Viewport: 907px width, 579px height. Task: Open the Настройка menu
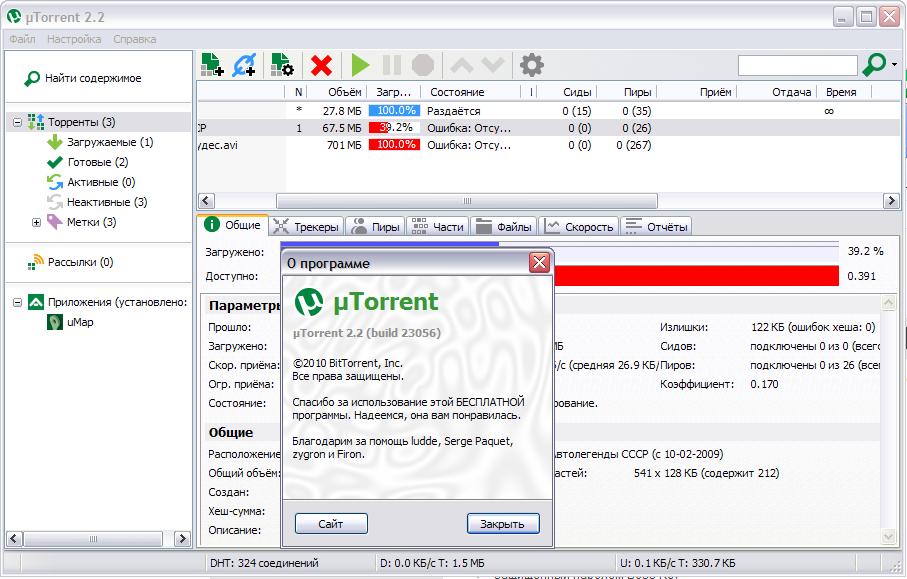tap(74, 39)
